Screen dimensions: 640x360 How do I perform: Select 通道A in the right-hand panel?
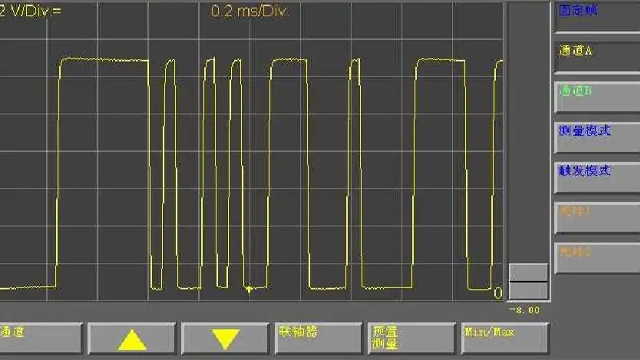click(597, 58)
